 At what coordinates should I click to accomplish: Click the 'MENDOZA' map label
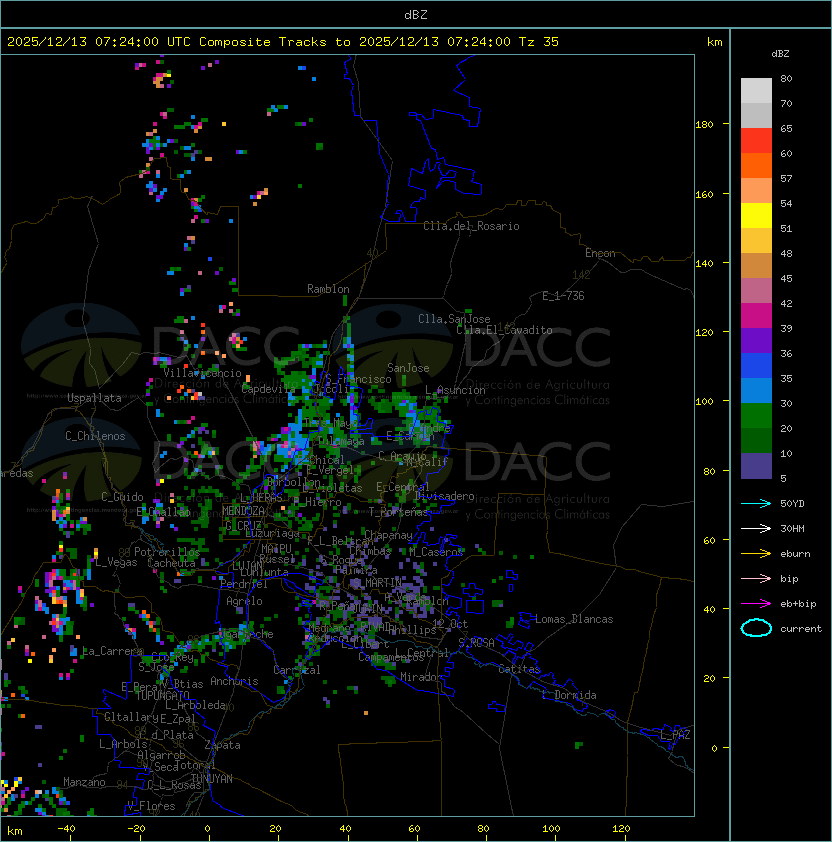tap(243, 510)
